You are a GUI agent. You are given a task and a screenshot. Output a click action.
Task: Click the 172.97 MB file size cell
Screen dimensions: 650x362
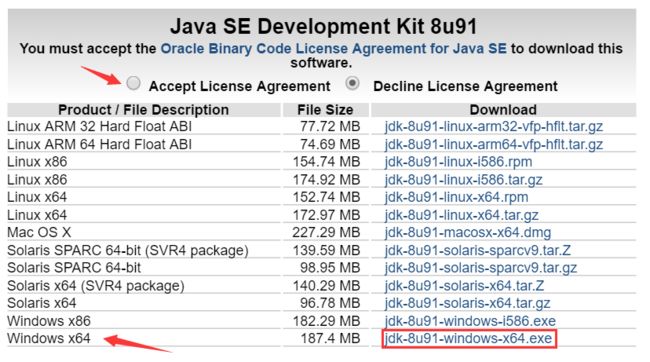326,215
